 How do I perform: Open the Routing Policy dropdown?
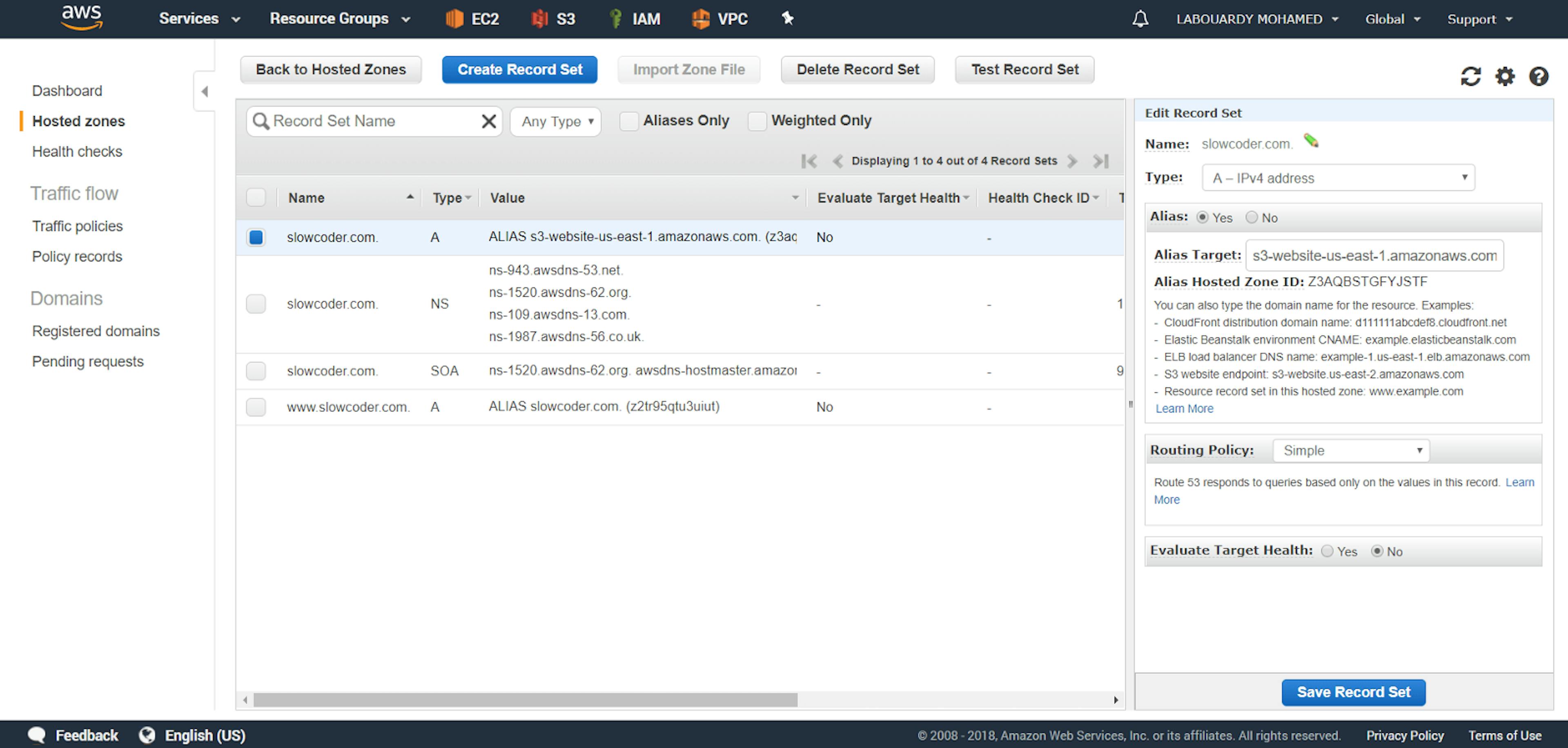click(x=1351, y=450)
